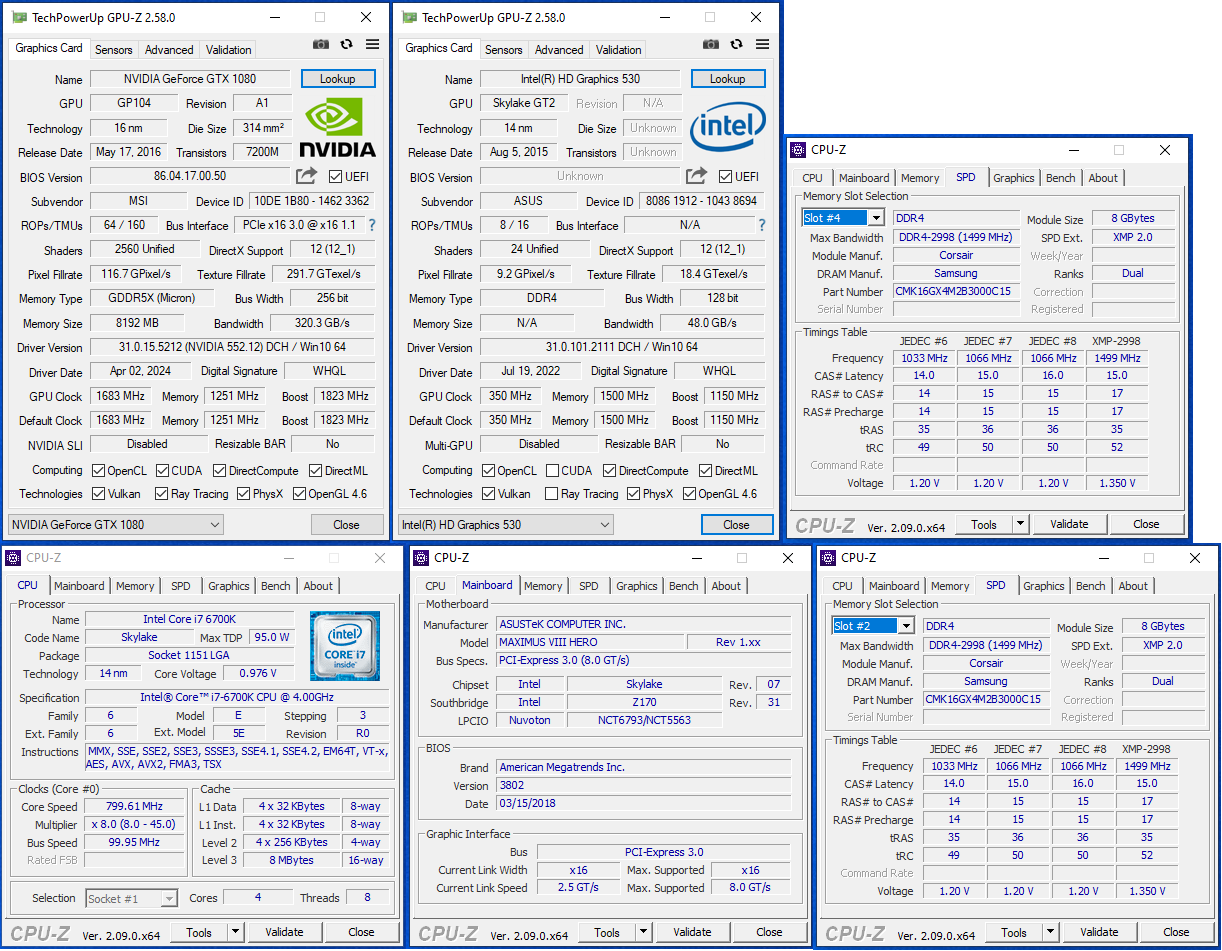This screenshot has height=951, width=1222.
Task: Open Graphics tab in CPU-Z processor window
Action: [x=229, y=586]
